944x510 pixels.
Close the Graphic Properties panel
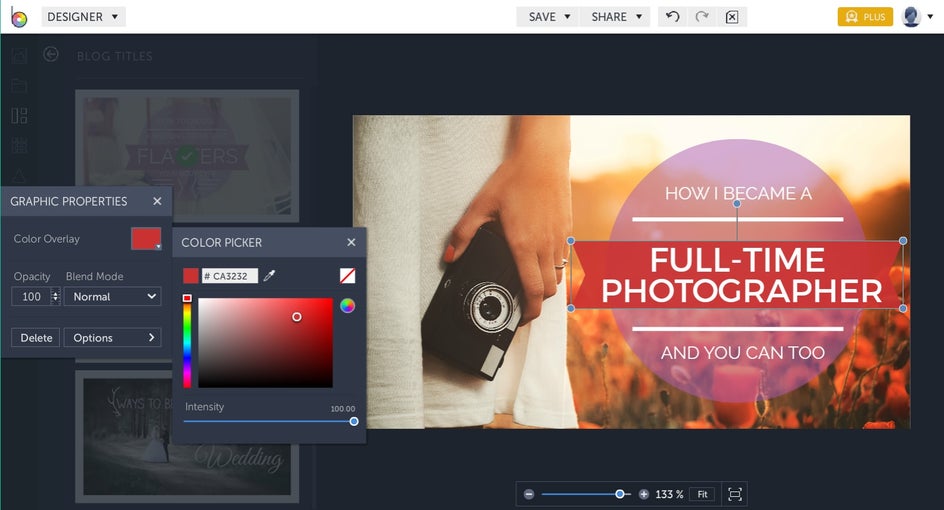coord(157,201)
